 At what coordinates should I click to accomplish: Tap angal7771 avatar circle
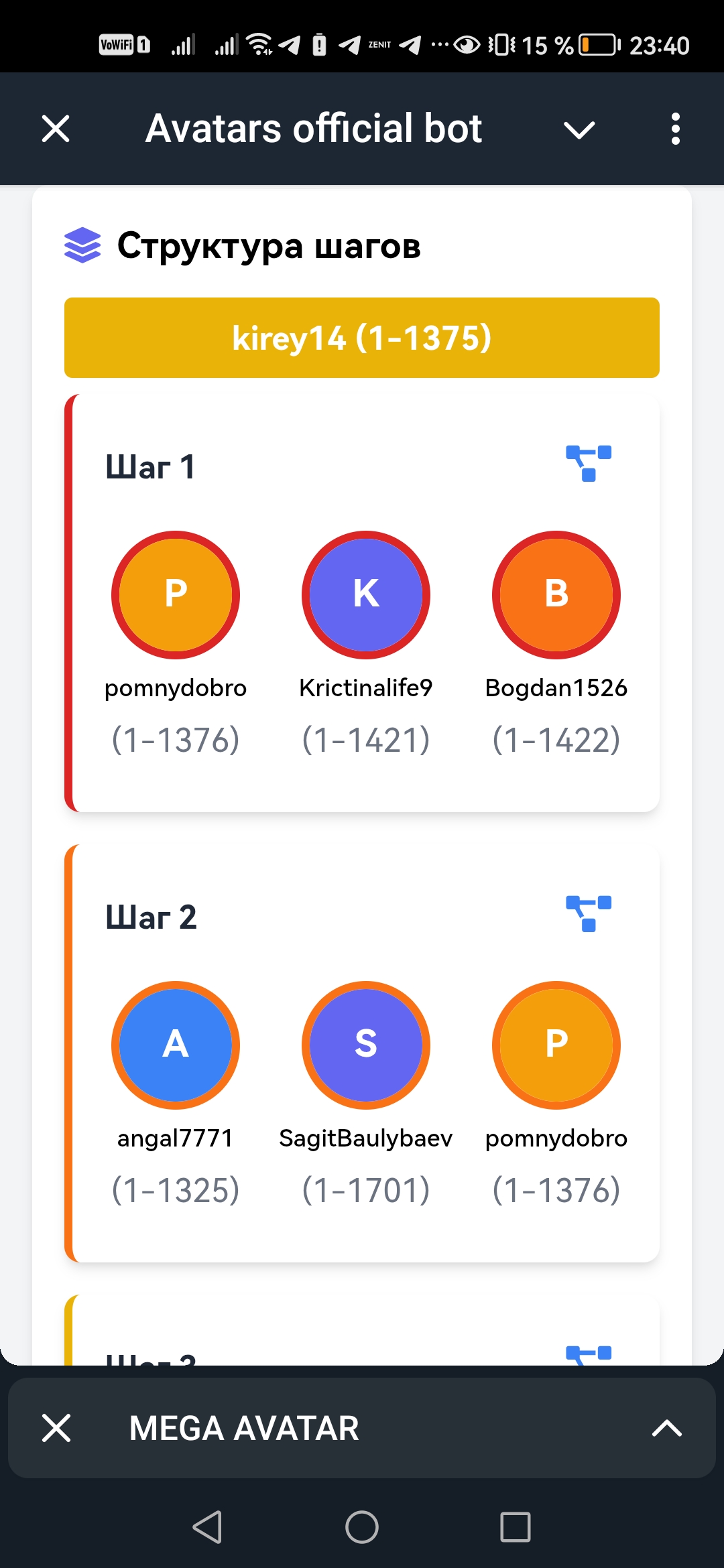(x=176, y=1045)
